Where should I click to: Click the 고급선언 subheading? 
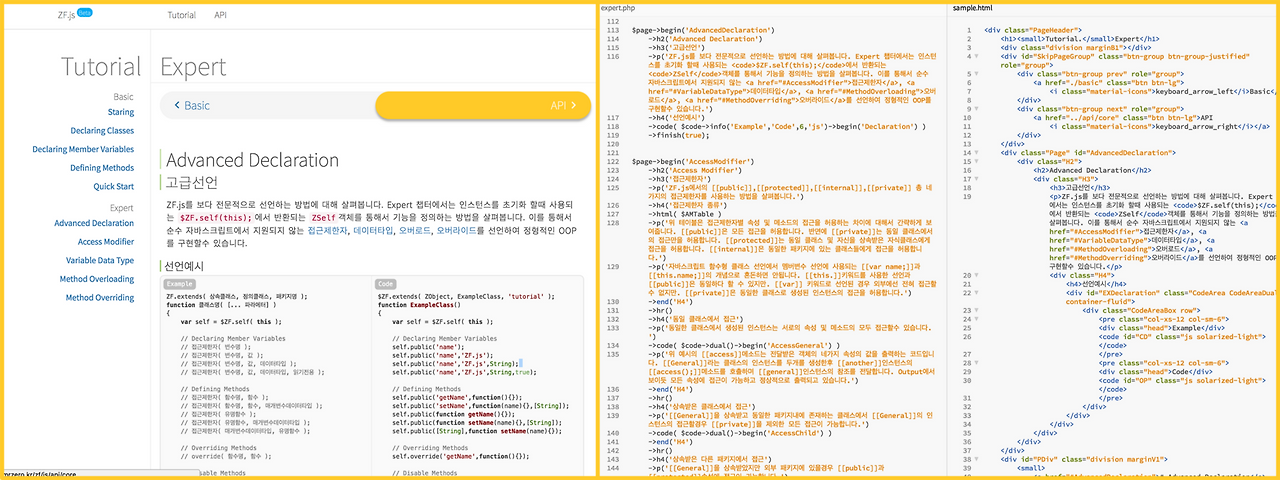192,183
